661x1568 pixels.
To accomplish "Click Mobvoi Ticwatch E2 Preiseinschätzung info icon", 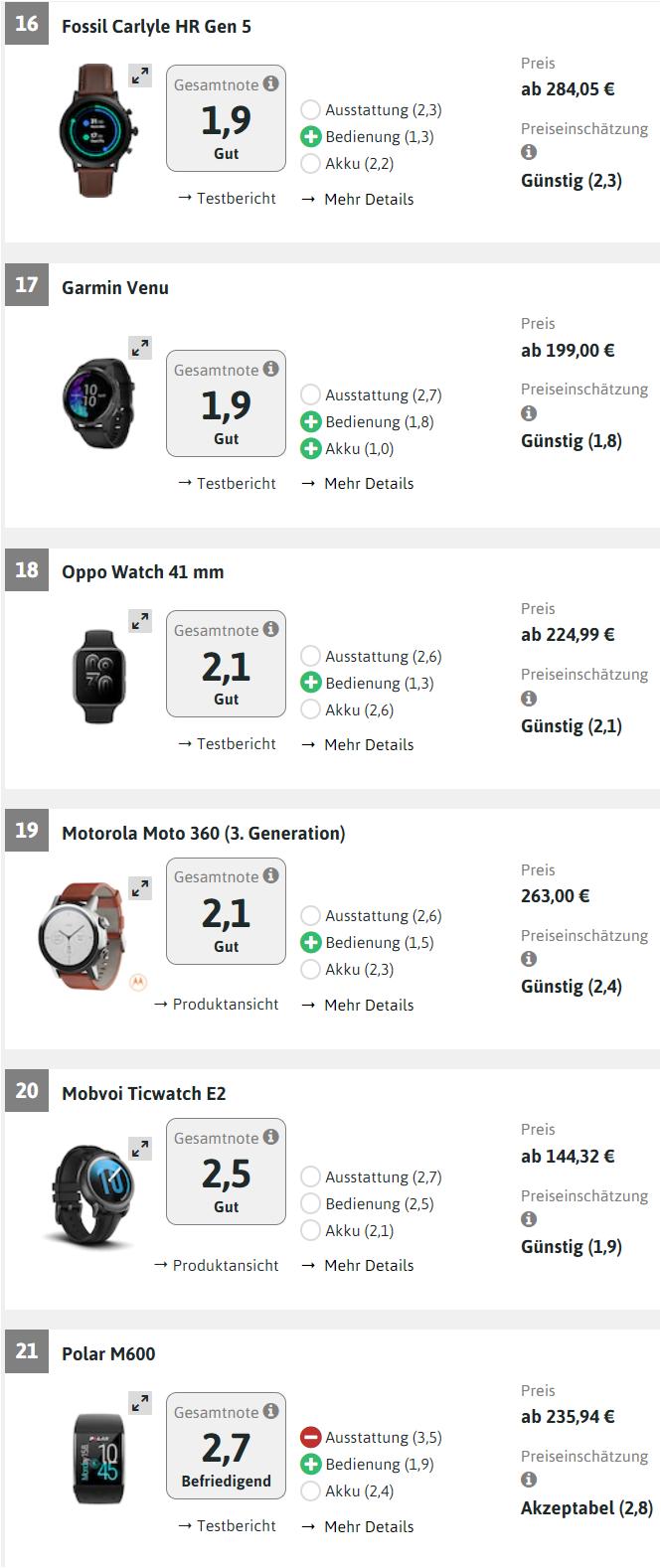I will [x=529, y=1219].
